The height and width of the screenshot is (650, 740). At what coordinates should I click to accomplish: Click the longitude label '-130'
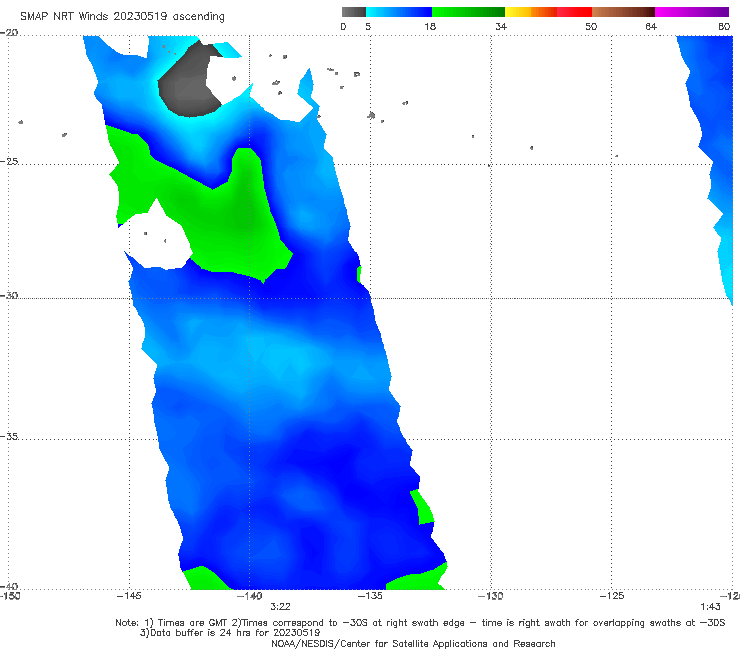click(491, 596)
